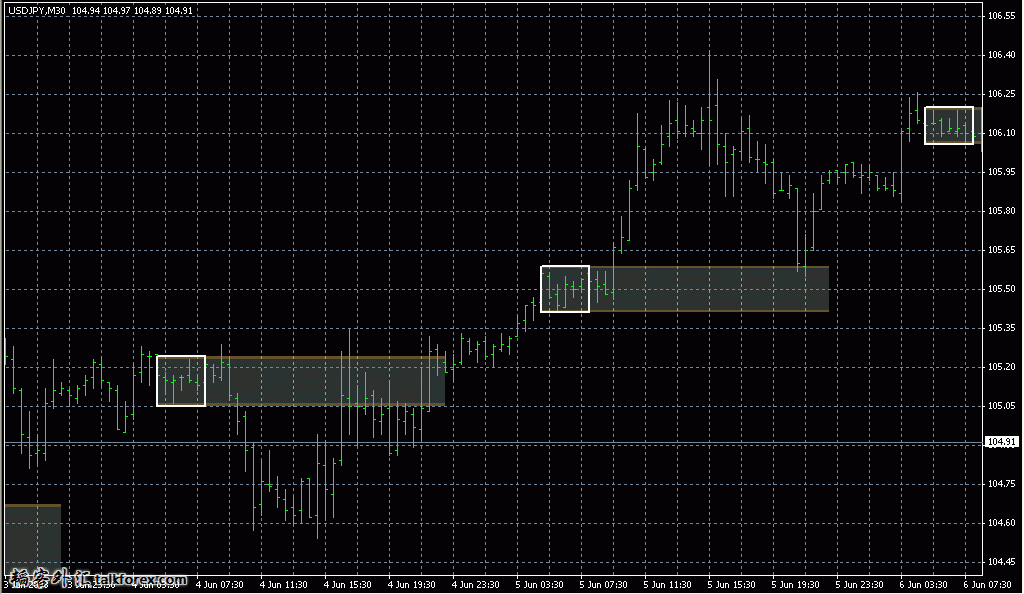Click the OHLC values 104.94 104.97 104.89 104.91

tap(133, 11)
